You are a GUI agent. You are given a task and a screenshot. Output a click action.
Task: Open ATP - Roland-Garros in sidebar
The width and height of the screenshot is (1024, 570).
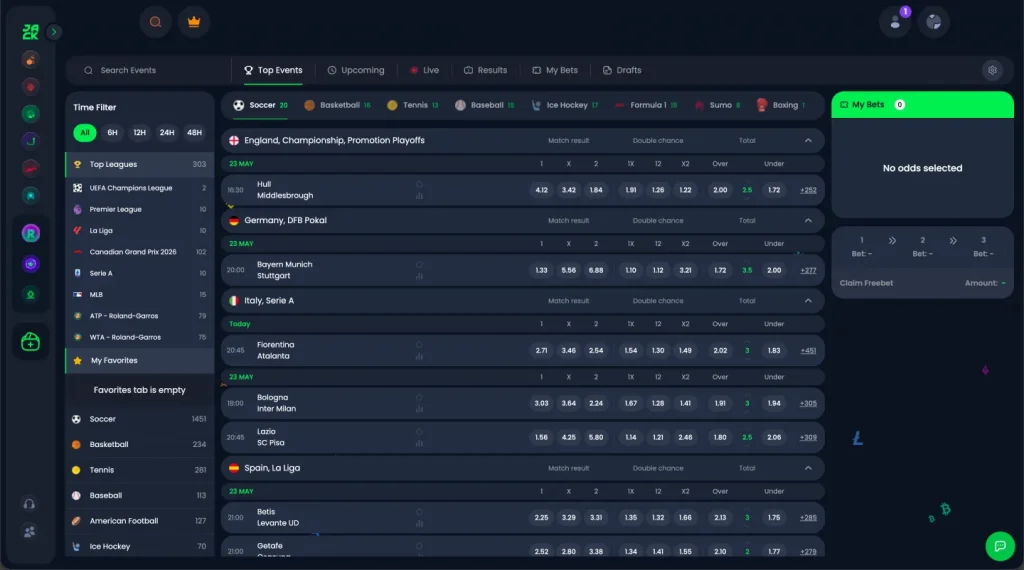(140, 316)
